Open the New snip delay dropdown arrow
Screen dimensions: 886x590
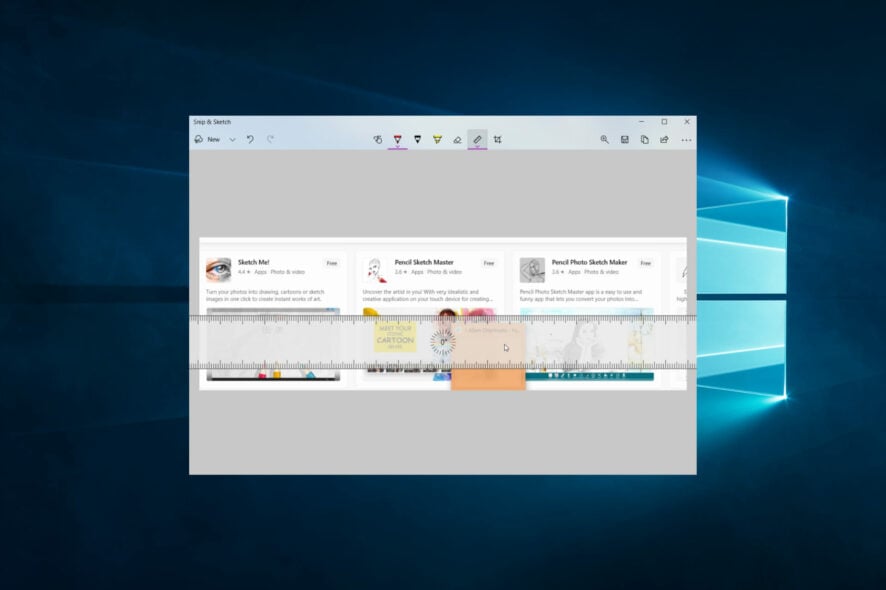click(232, 140)
